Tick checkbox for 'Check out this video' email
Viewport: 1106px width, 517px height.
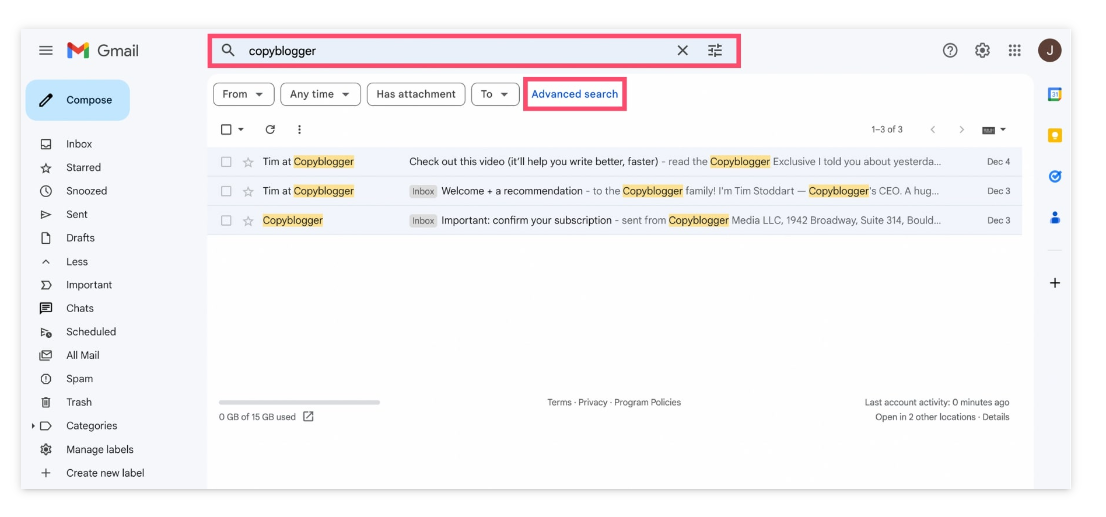(x=226, y=162)
